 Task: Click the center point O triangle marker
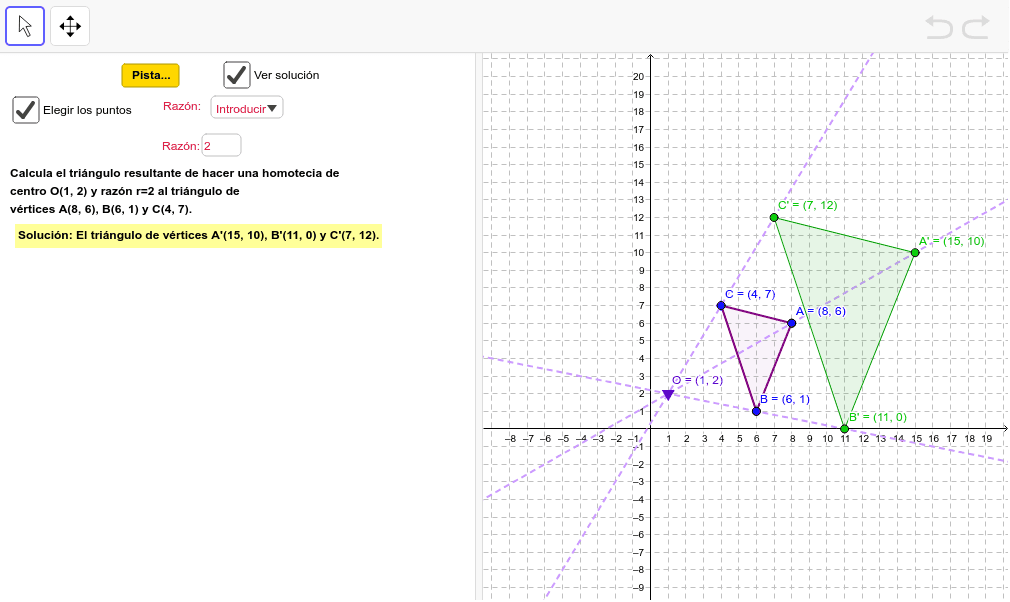point(668,395)
